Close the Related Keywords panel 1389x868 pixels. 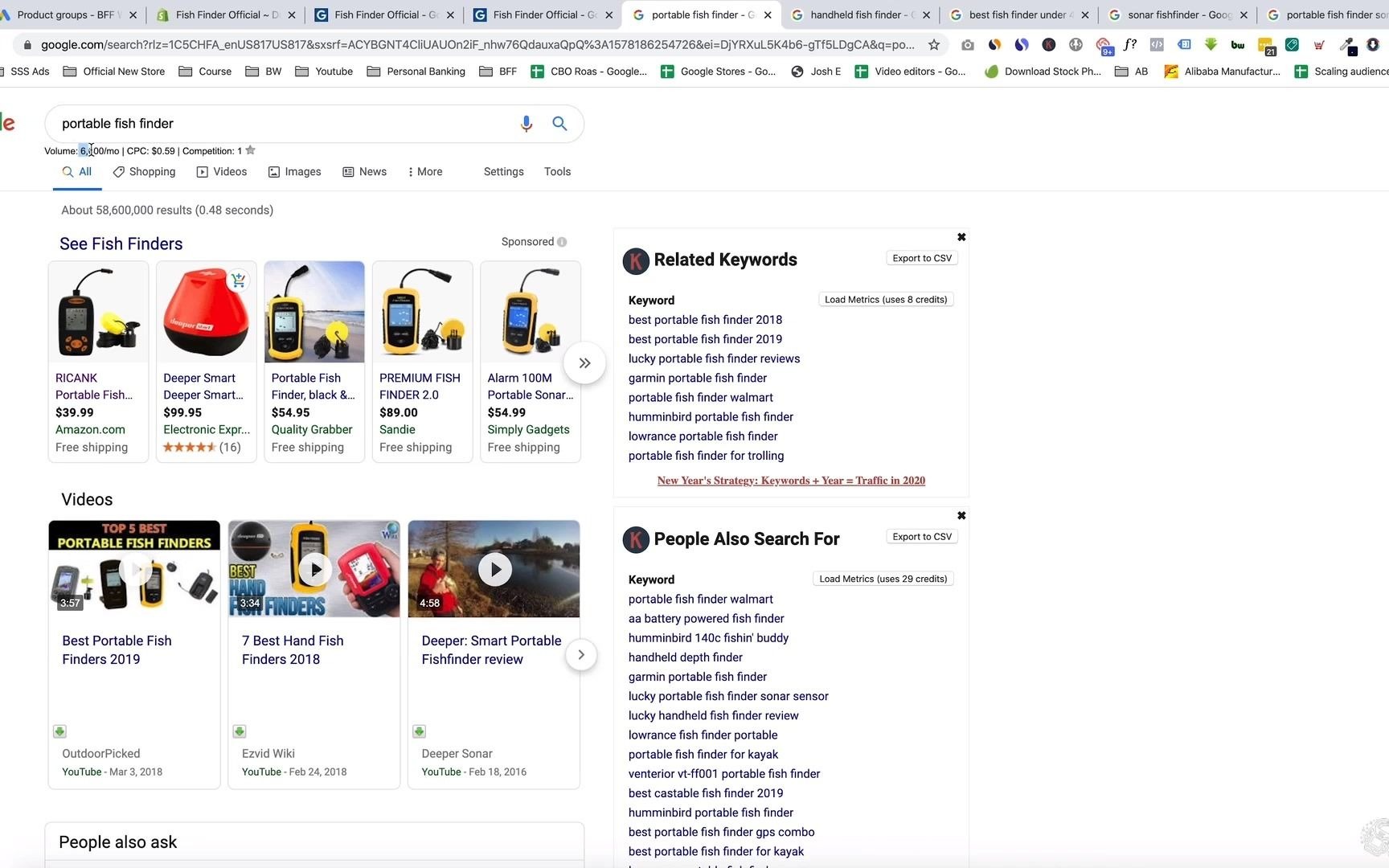click(x=961, y=237)
